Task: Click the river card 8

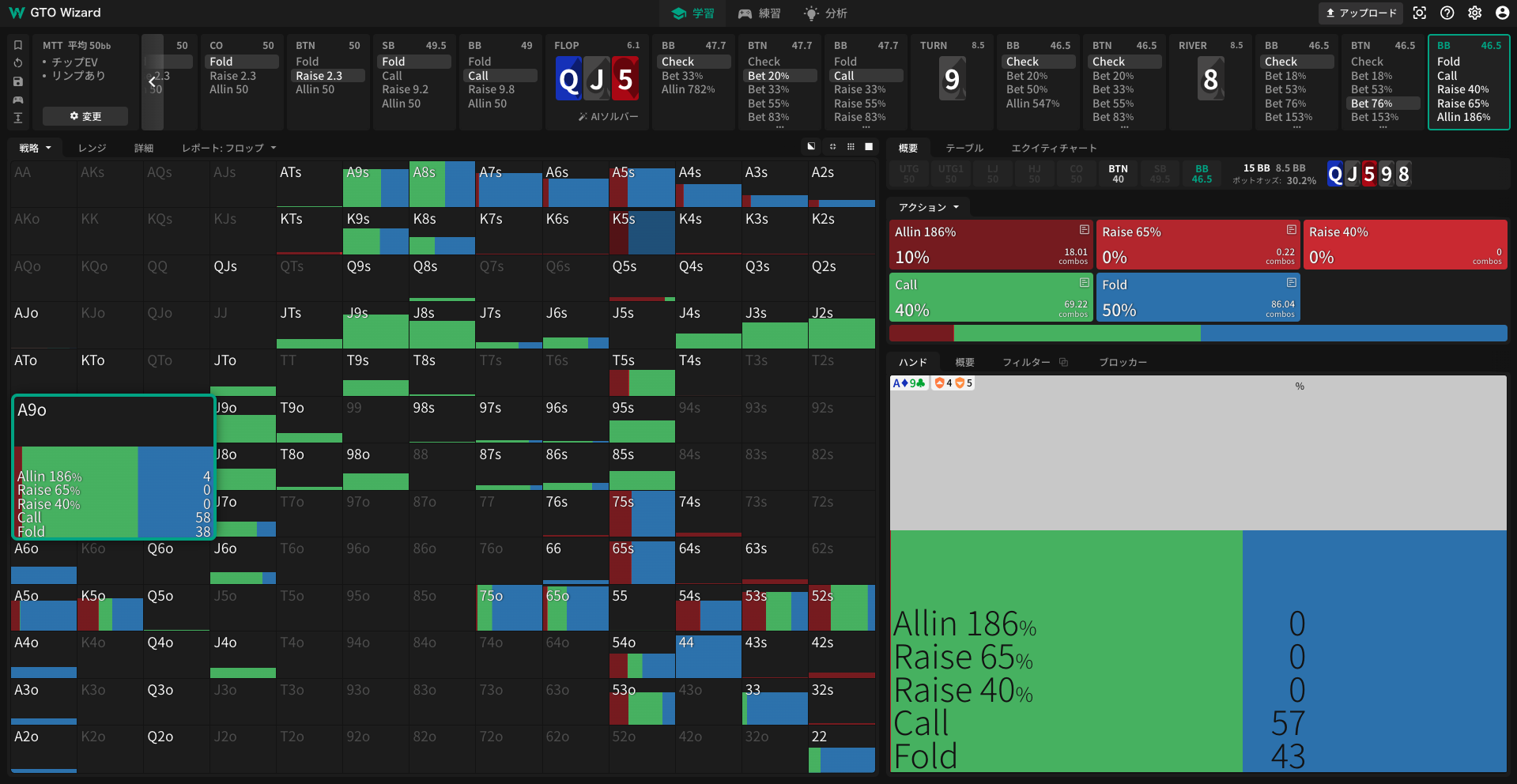Action: point(1211,80)
